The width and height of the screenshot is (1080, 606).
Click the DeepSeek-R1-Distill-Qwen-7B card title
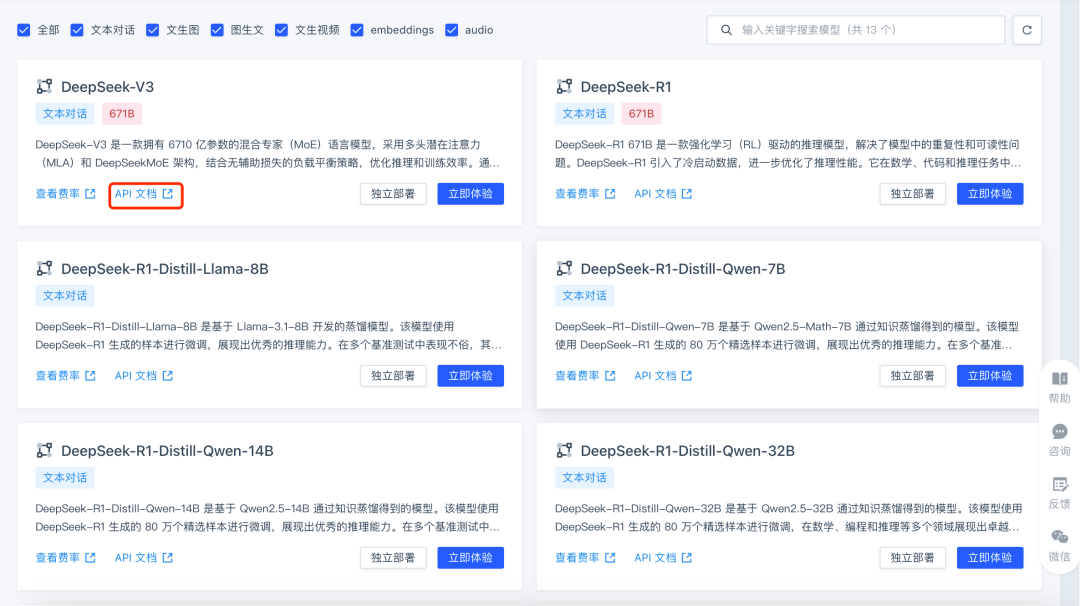click(683, 269)
